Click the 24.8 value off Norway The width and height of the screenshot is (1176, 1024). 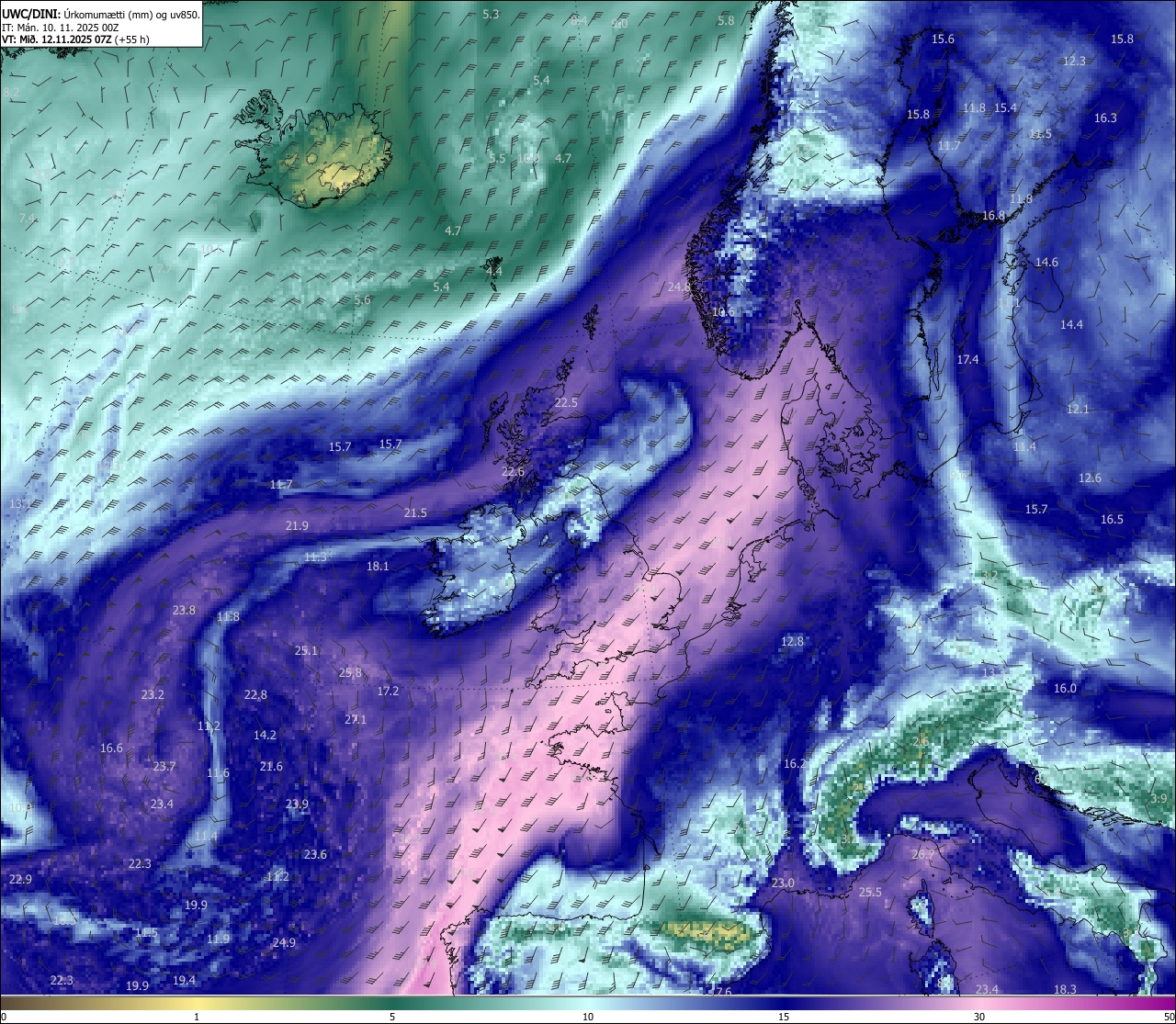click(679, 287)
